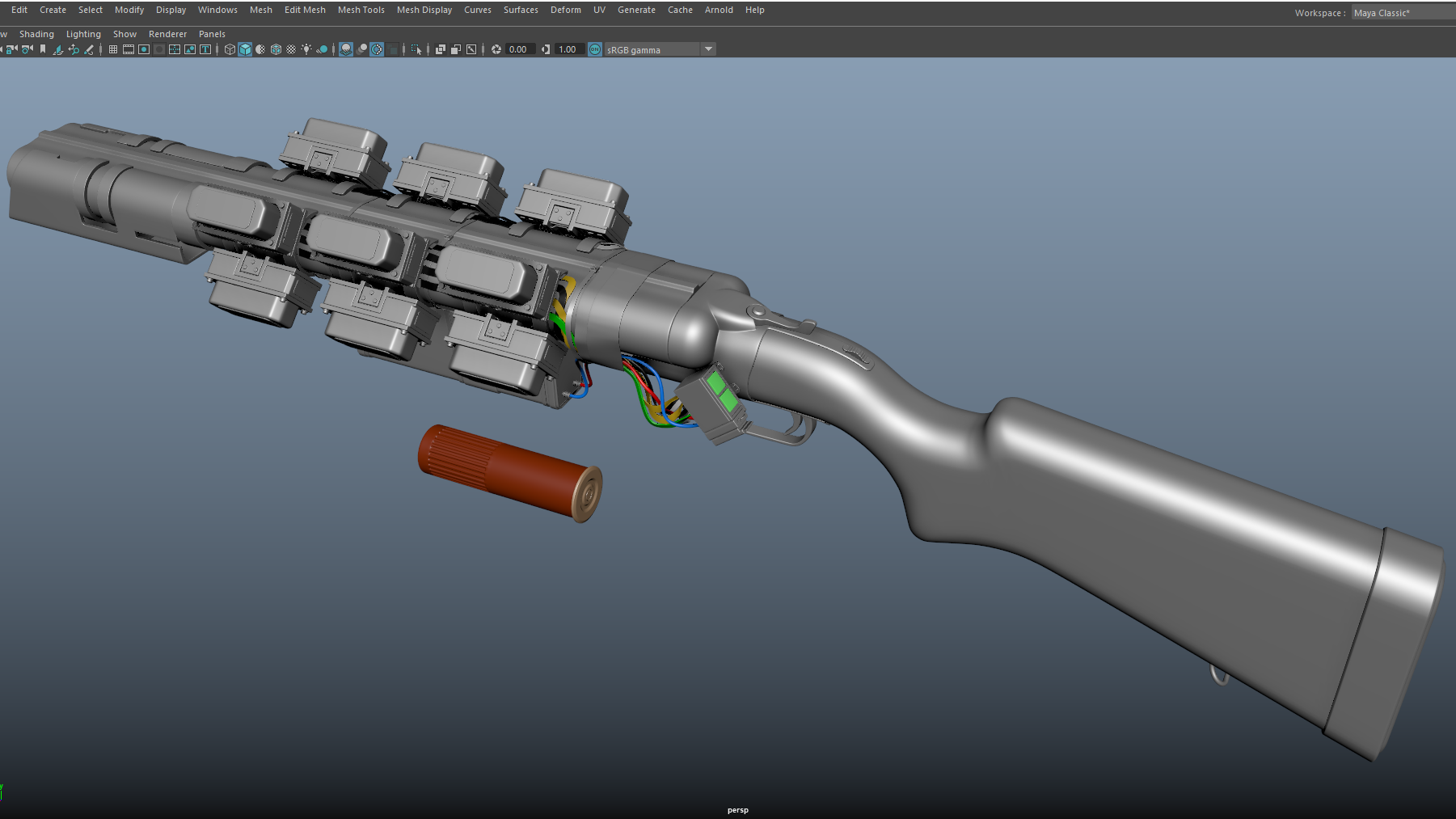Click the Exposure aperture icon

[496, 49]
